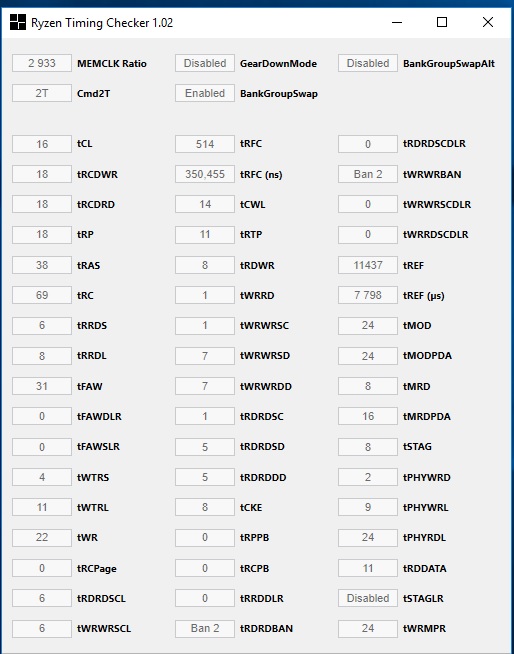Select the MEMCLK Ratio value field
The width and height of the screenshot is (514, 654).
pyautogui.click(x=42, y=63)
